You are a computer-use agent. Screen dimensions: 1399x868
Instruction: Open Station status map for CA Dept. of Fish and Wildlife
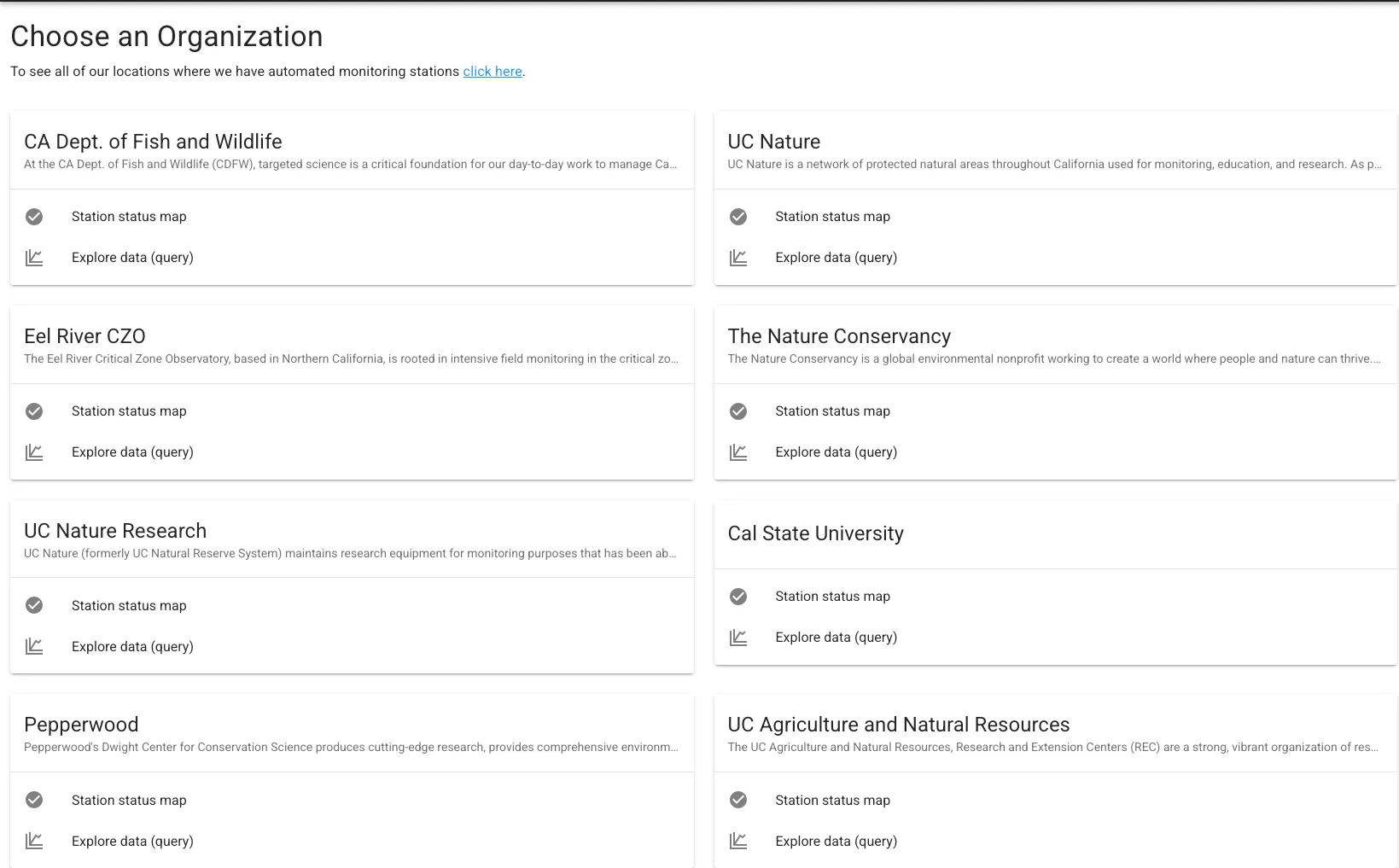[129, 217]
